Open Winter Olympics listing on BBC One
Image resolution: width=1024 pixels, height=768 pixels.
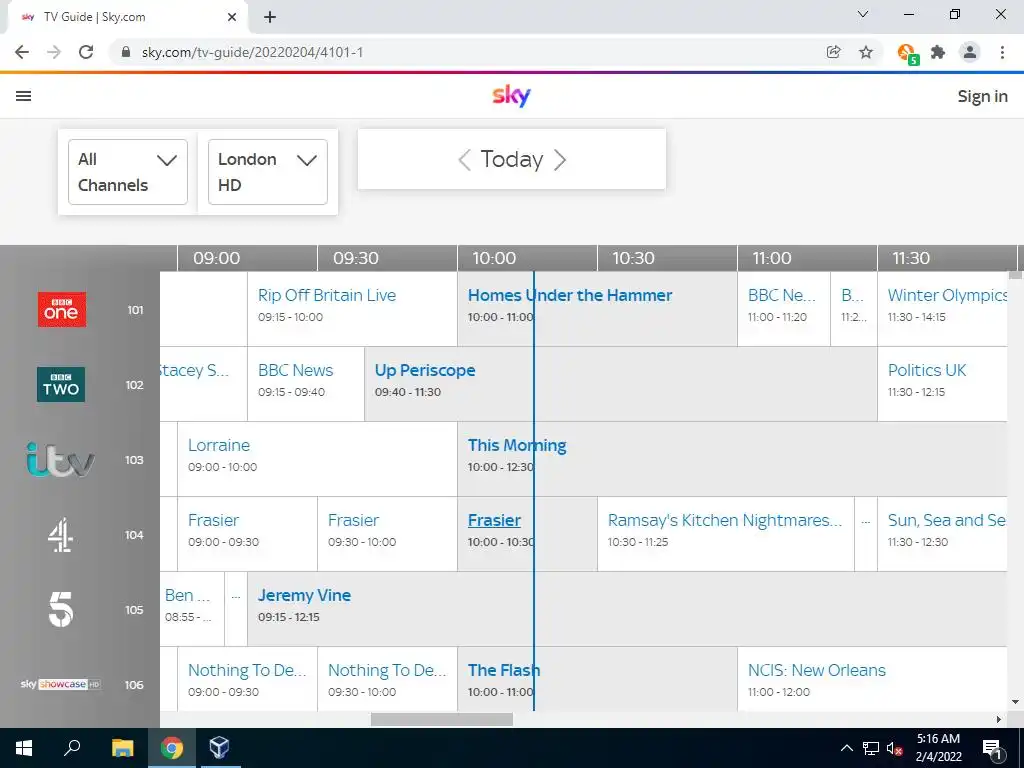tap(942, 309)
